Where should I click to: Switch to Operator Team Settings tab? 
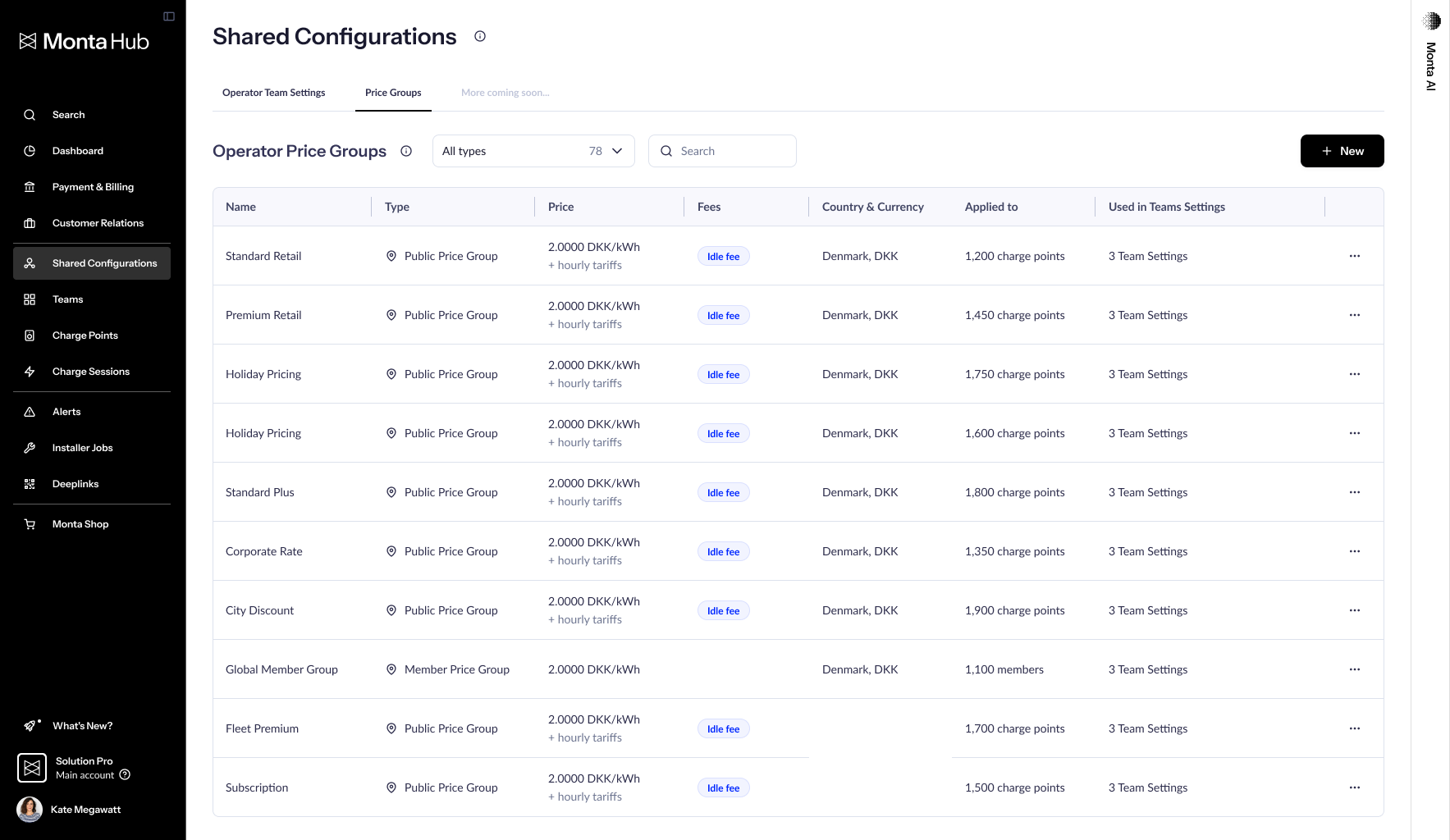coord(274,93)
